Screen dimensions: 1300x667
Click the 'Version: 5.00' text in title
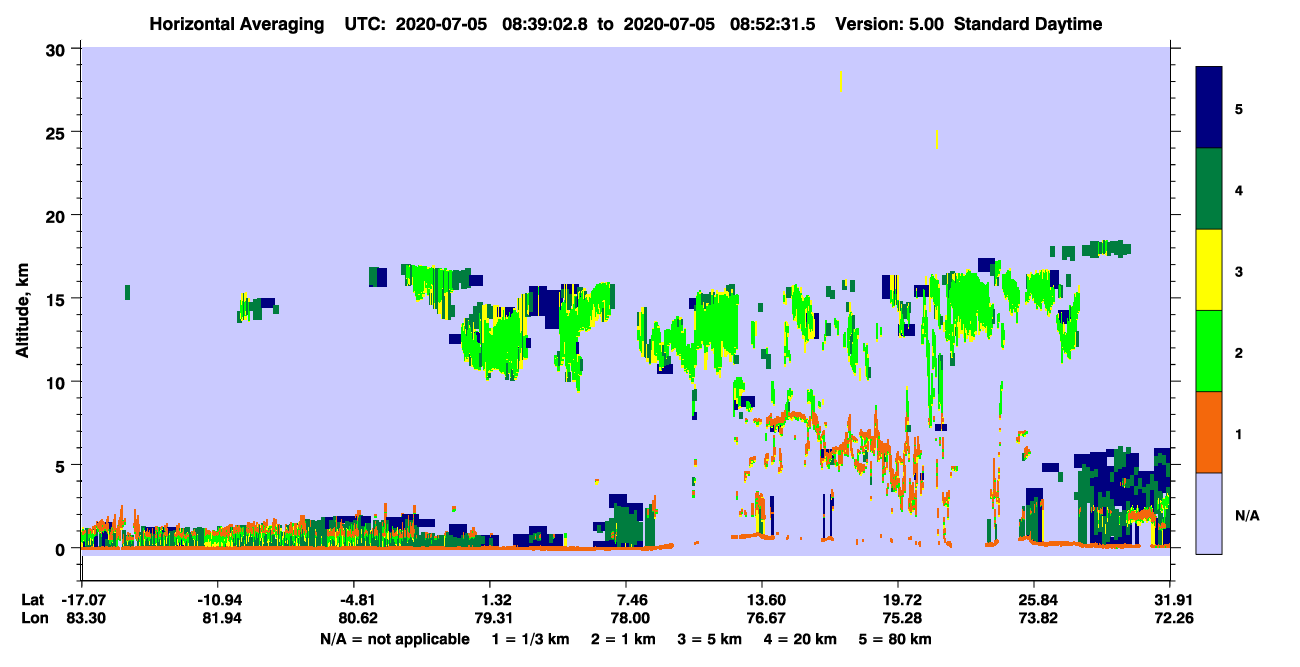point(891,24)
